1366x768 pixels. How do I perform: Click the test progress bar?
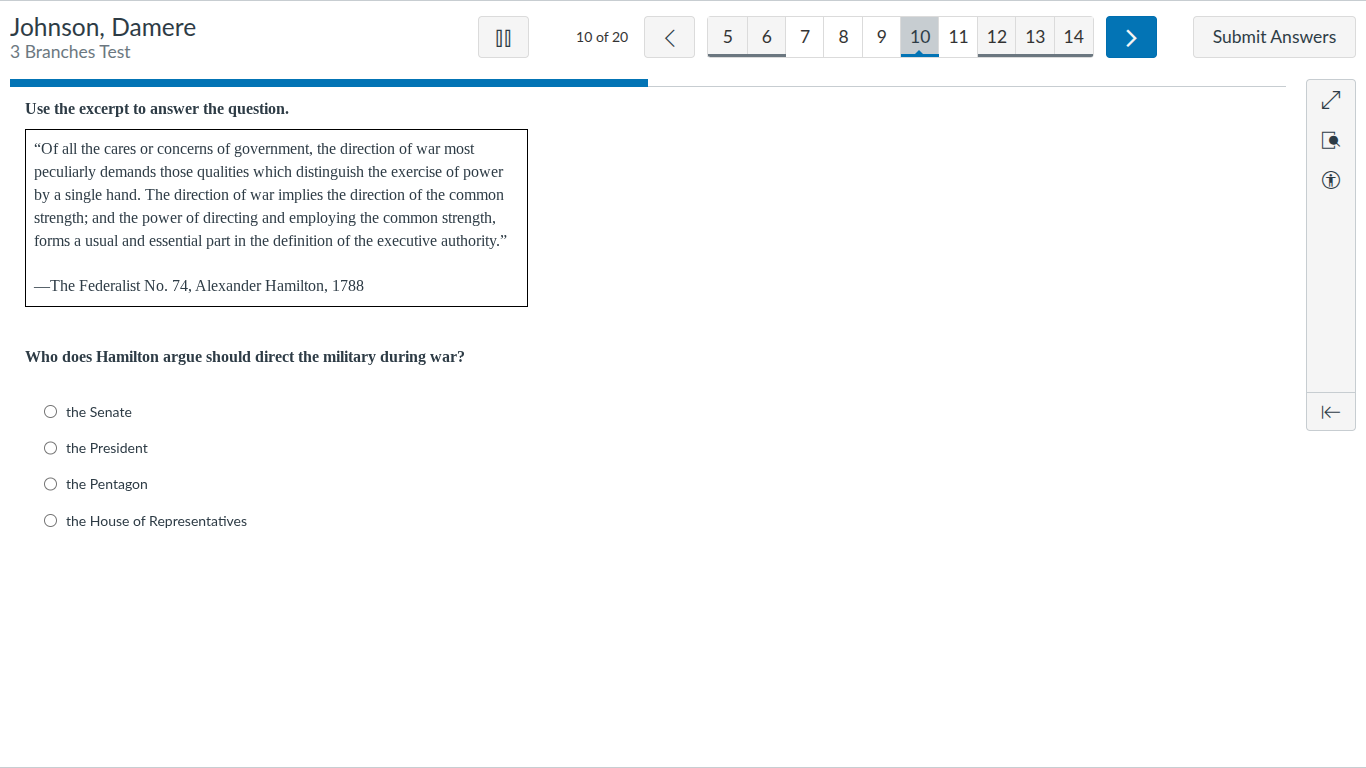648,83
